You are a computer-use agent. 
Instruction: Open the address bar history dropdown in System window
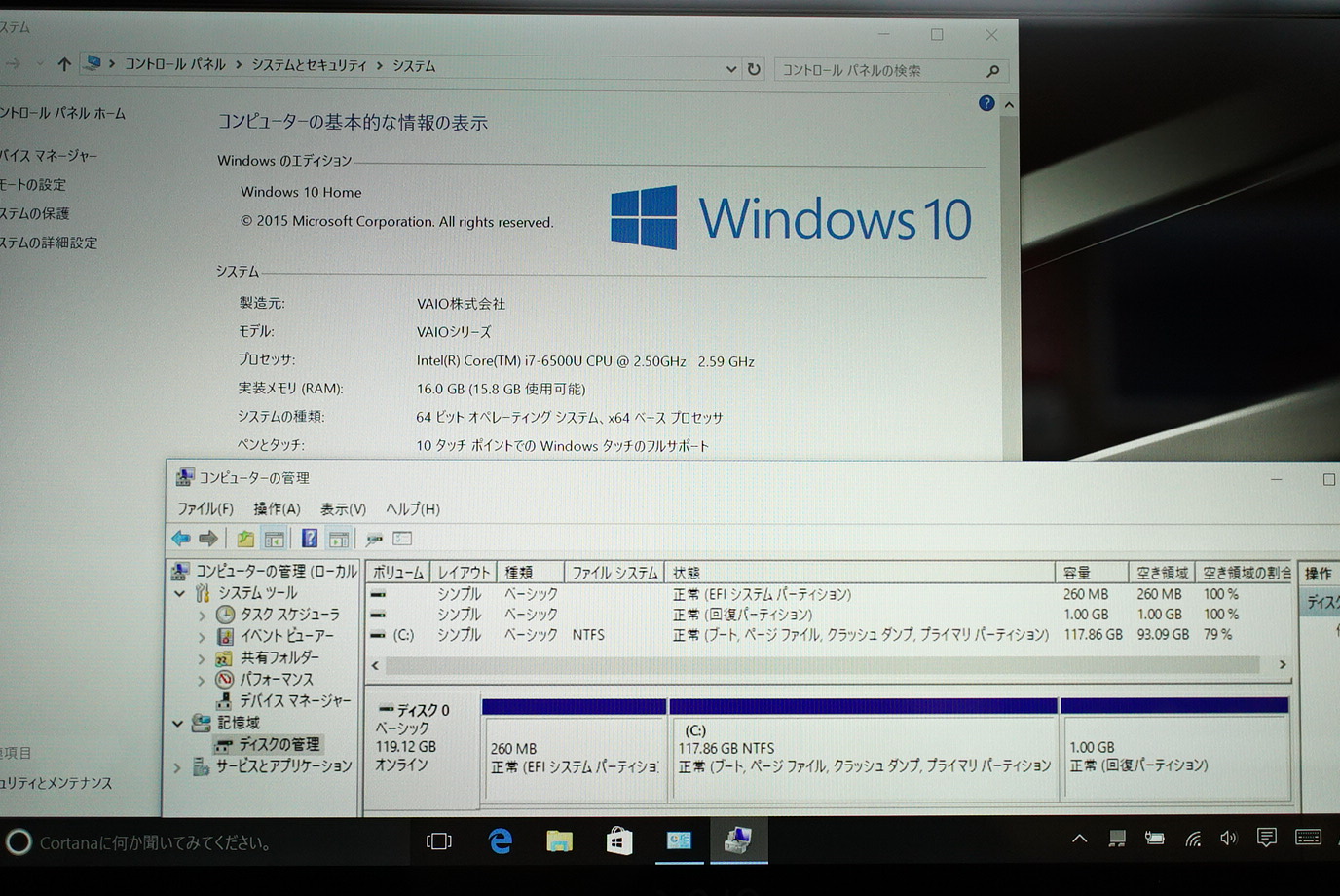731,69
